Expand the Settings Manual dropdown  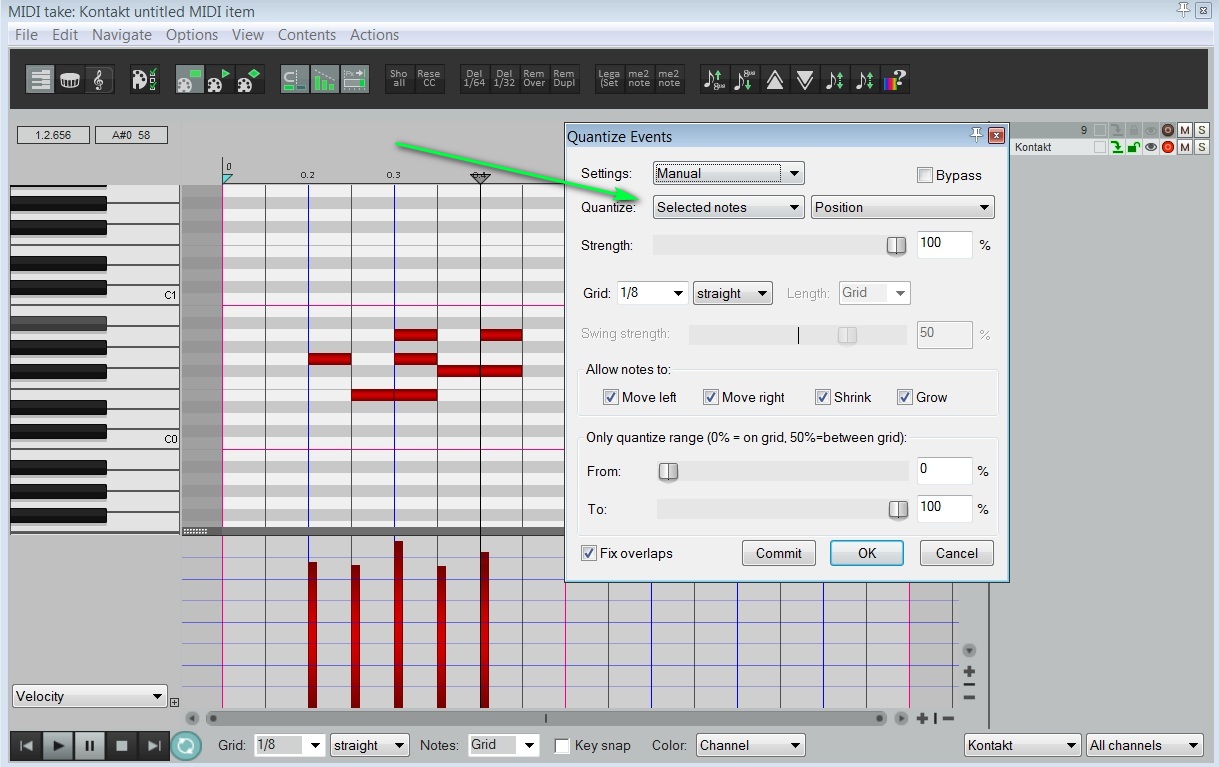pos(728,173)
